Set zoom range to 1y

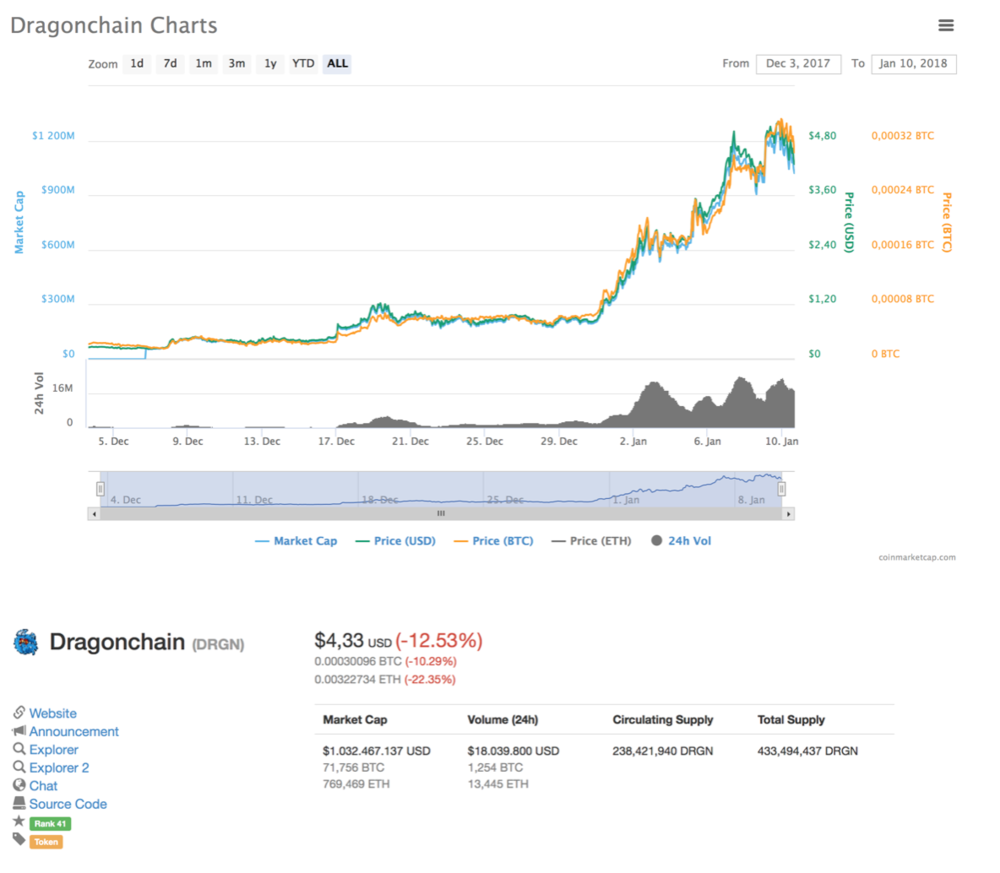(270, 64)
